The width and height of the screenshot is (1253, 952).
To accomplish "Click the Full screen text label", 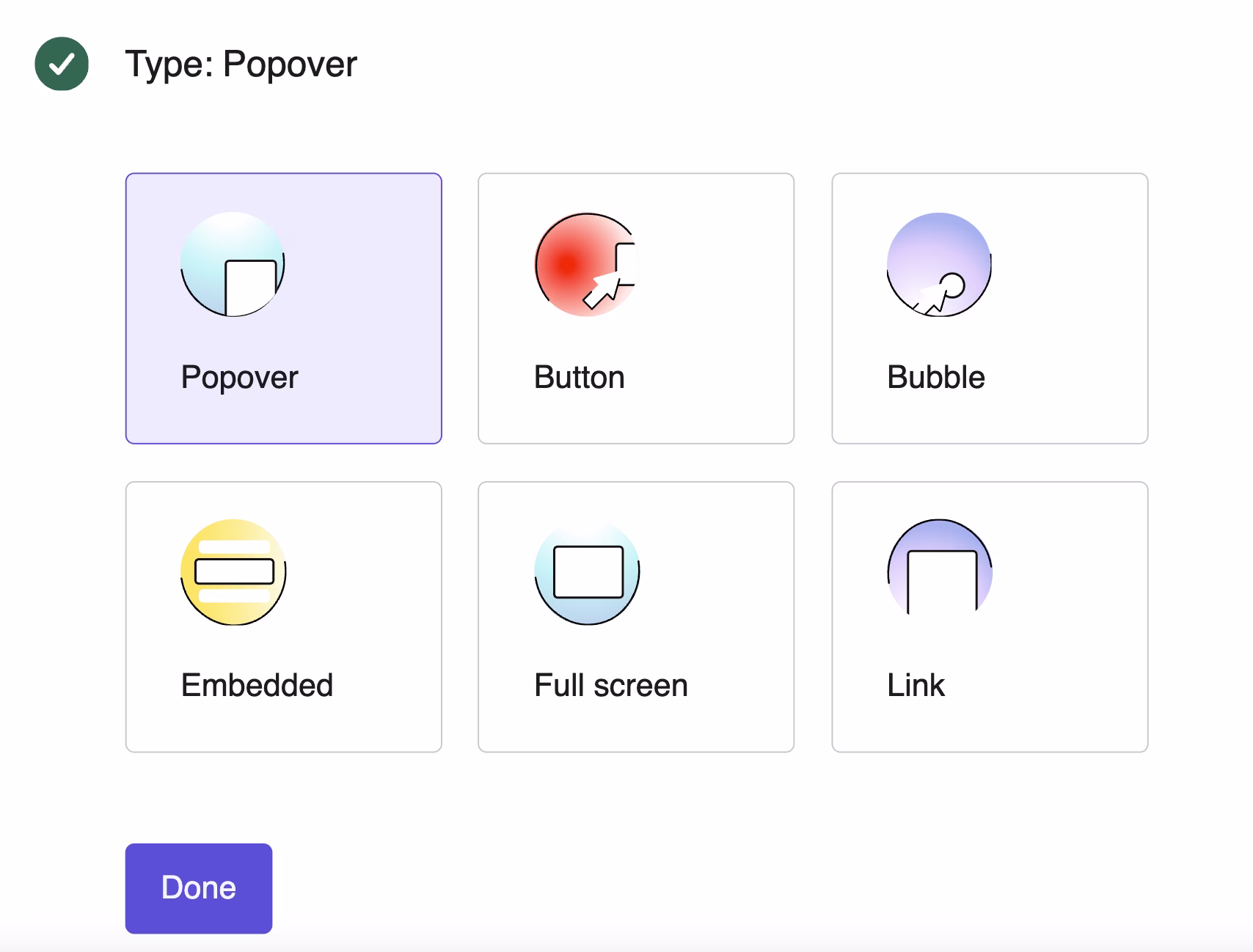I will point(611,686).
